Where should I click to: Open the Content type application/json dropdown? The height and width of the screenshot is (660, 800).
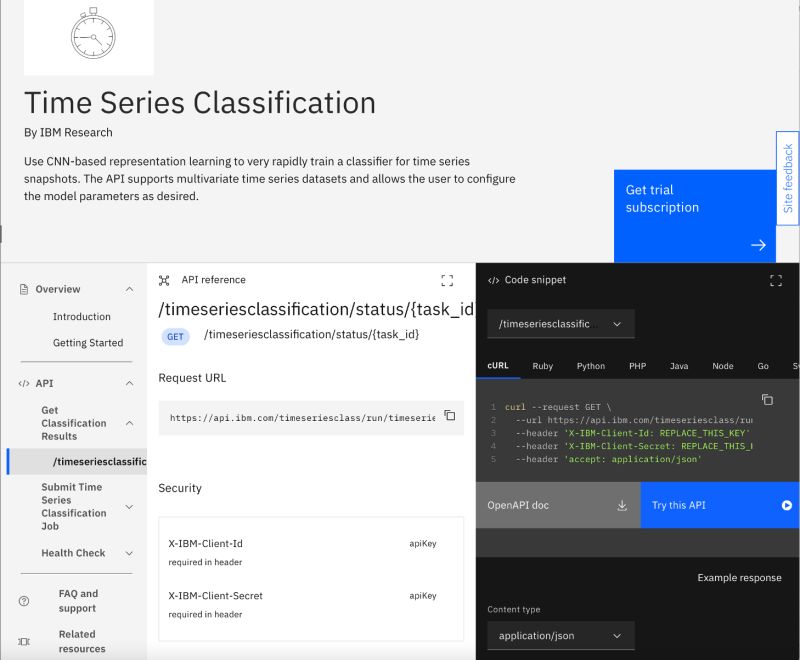(x=561, y=636)
